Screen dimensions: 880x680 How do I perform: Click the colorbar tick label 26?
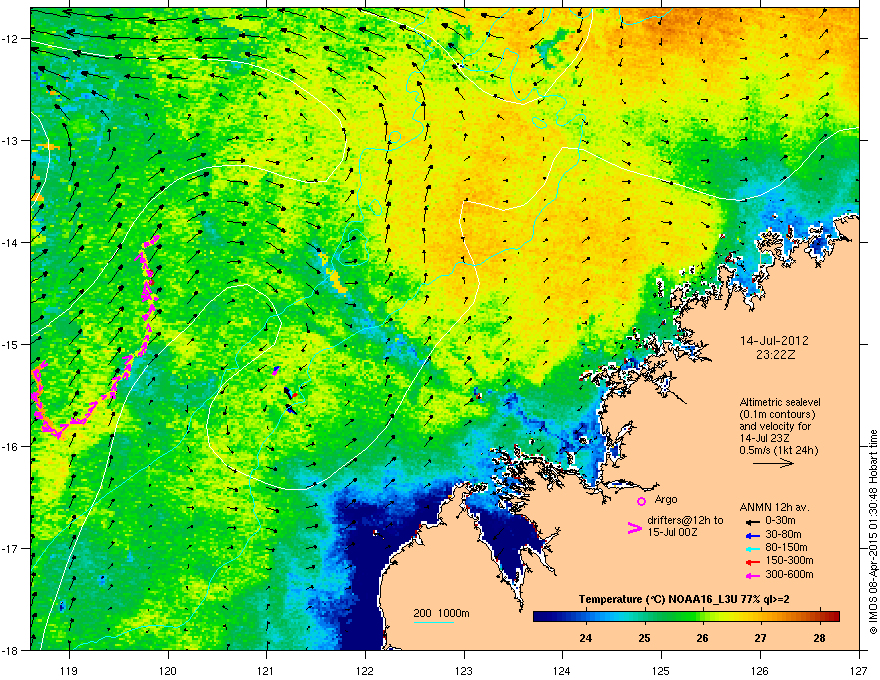tap(702, 638)
